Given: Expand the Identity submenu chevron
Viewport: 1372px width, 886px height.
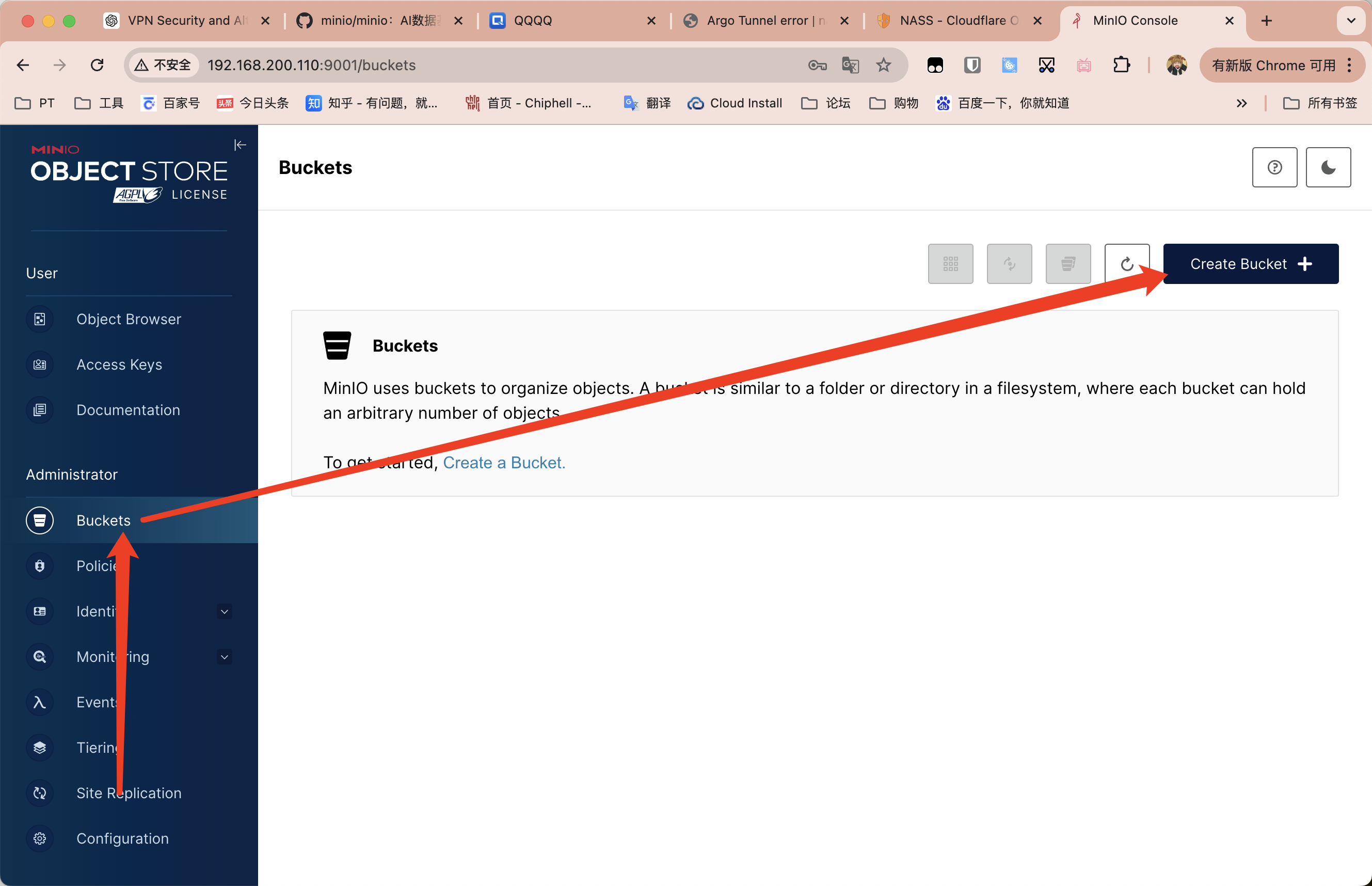Looking at the screenshot, I should point(225,611).
